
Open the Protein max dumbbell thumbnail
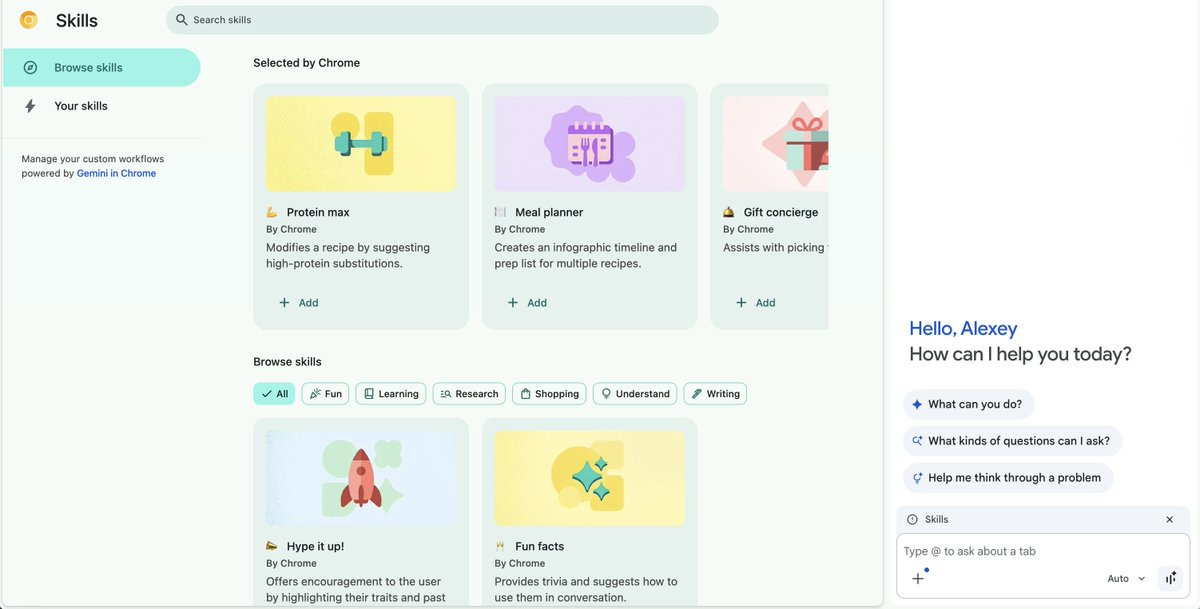click(x=361, y=144)
